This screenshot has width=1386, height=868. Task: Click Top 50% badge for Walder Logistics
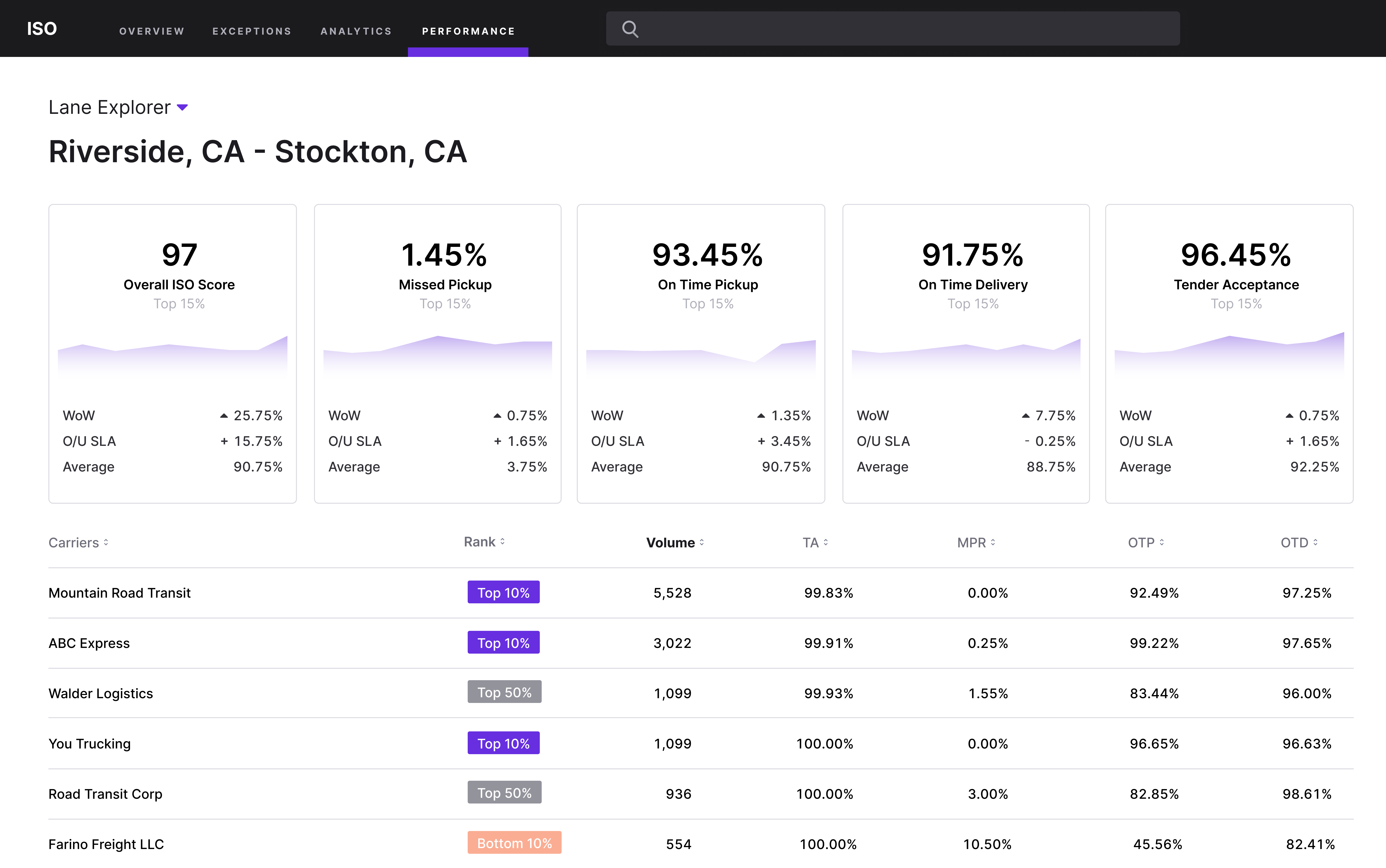tap(504, 692)
